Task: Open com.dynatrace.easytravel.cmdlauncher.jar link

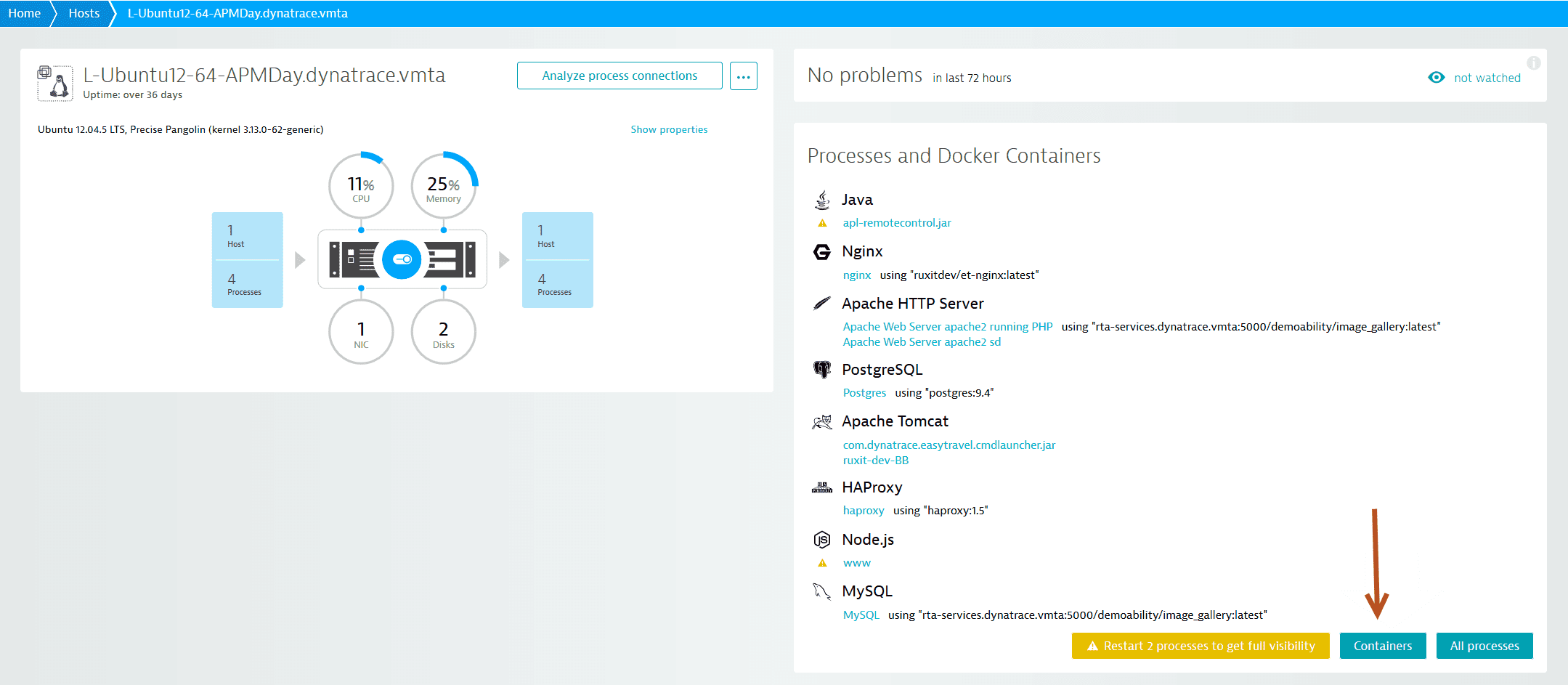Action: point(949,445)
